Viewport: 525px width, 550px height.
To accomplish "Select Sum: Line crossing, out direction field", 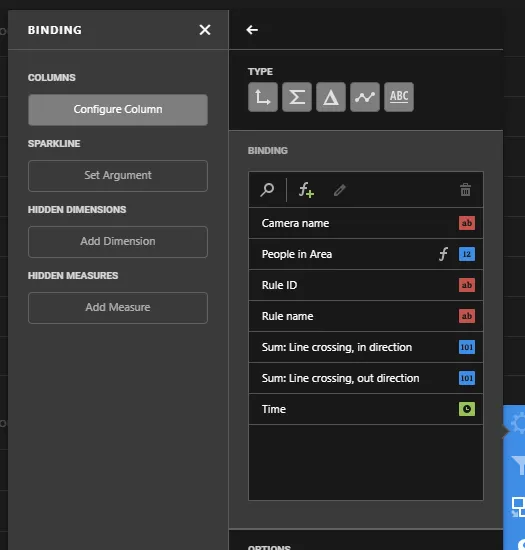I will (366, 378).
